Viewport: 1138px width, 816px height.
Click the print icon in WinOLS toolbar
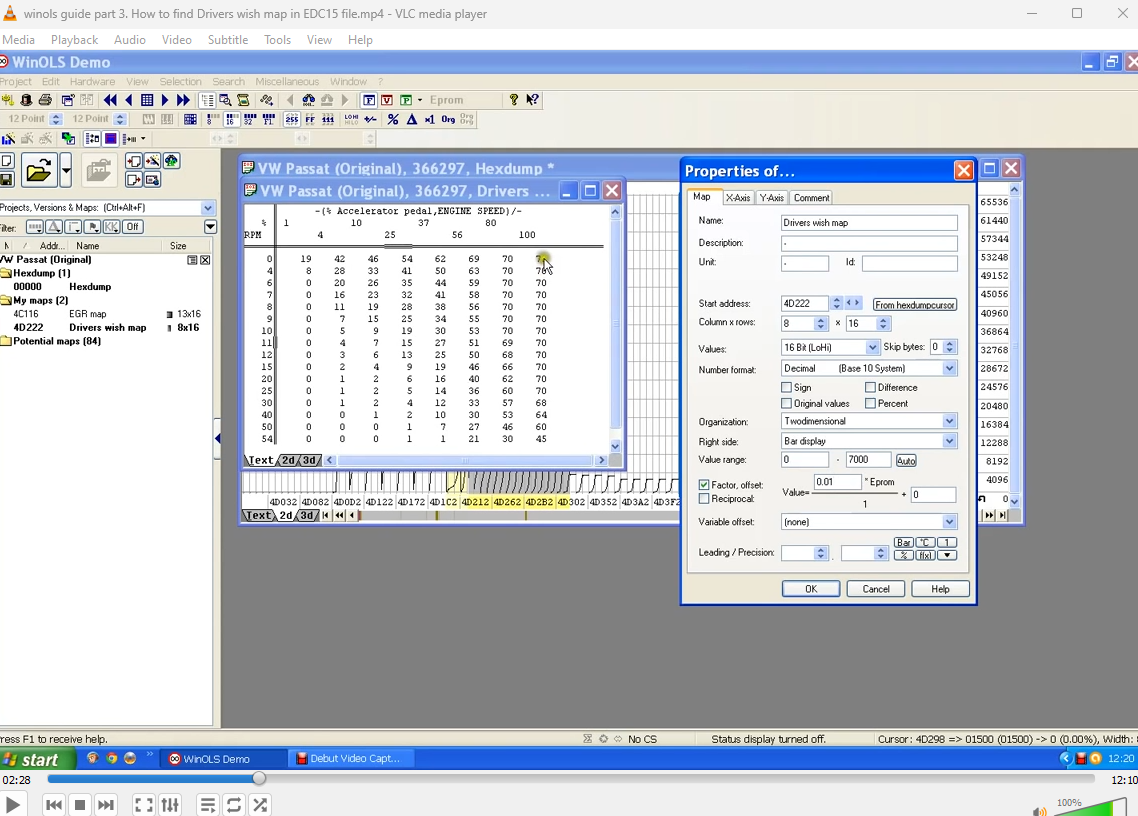(45, 100)
